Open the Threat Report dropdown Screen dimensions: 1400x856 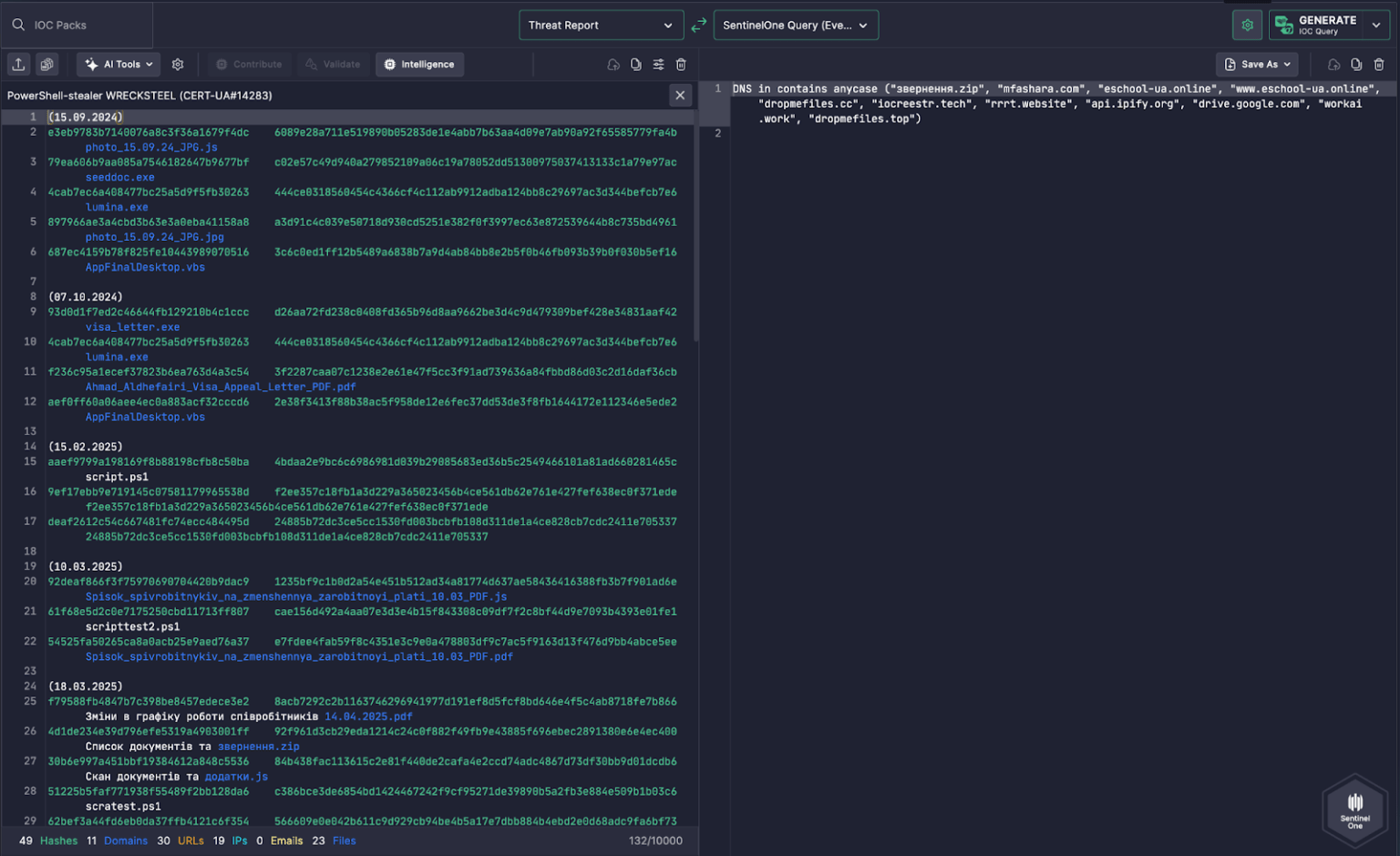601,25
